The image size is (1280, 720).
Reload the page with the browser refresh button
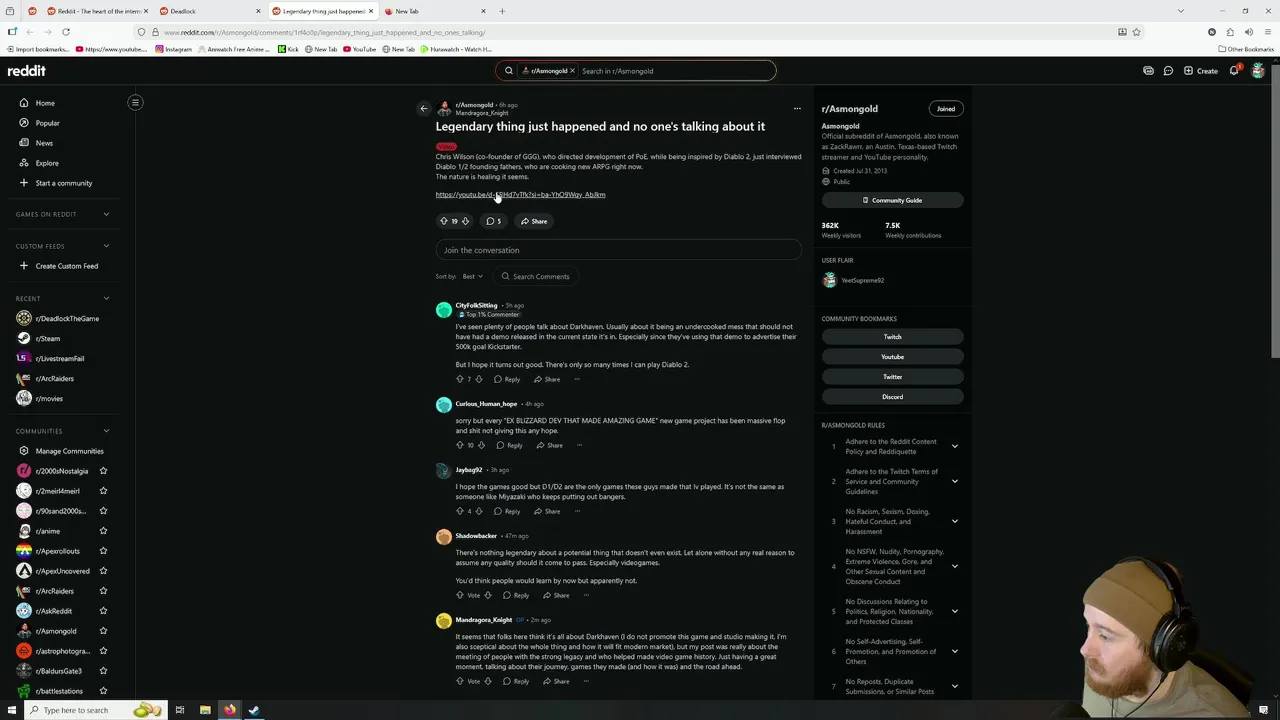tap(66, 32)
